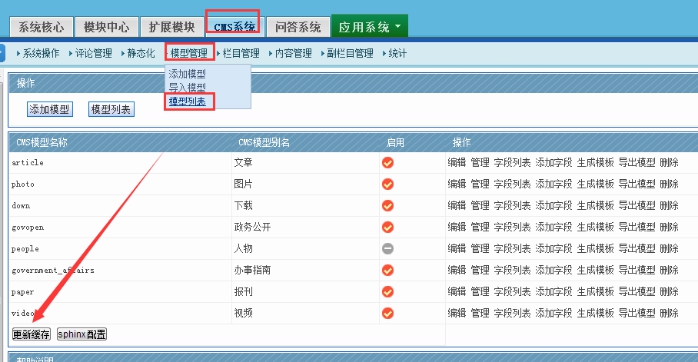698x362 pixels.
Task: Expand the 模型管理 submenu
Action: (189, 53)
